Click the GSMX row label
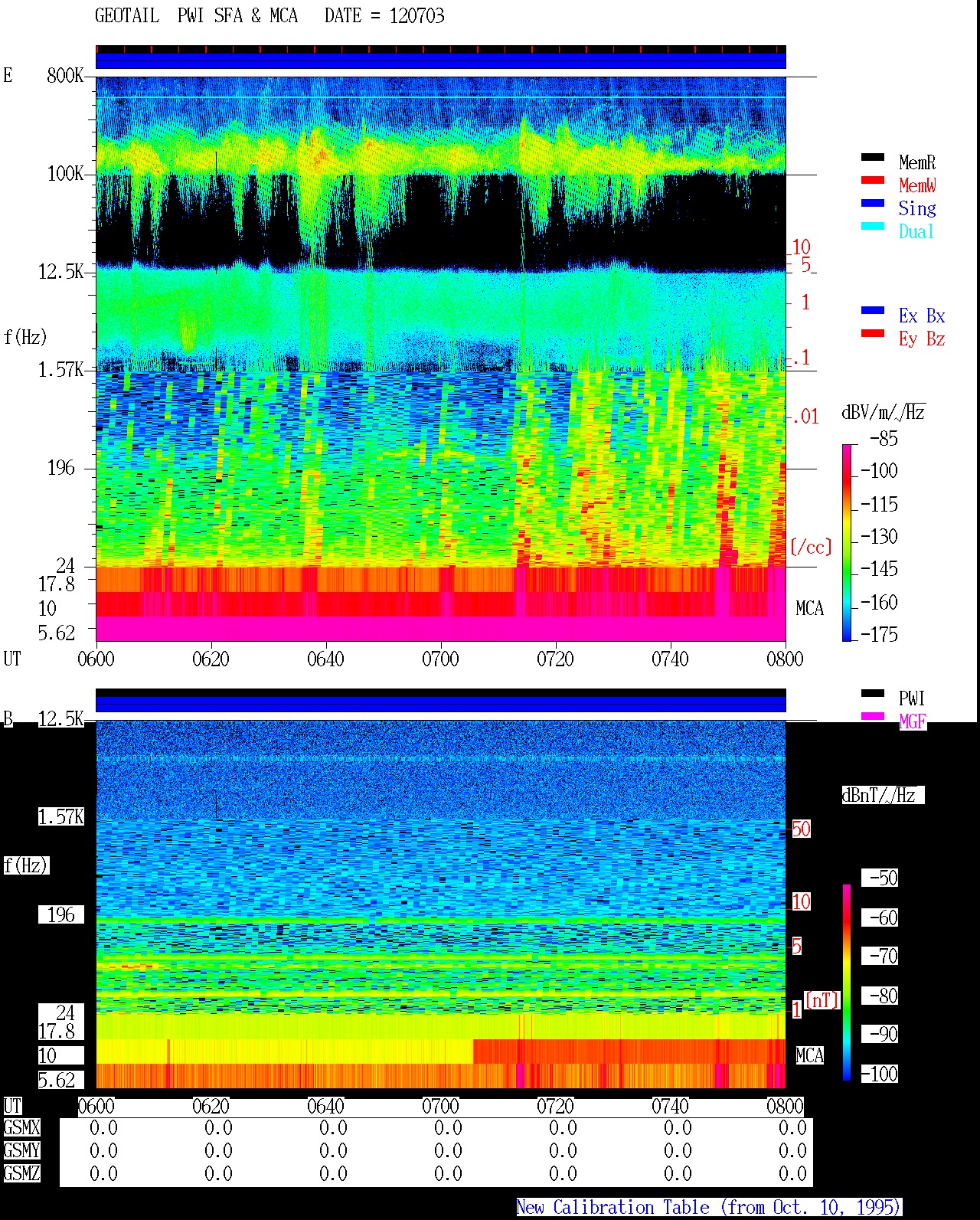Image resolution: width=980 pixels, height=1220 pixels. pyautogui.click(x=21, y=1127)
